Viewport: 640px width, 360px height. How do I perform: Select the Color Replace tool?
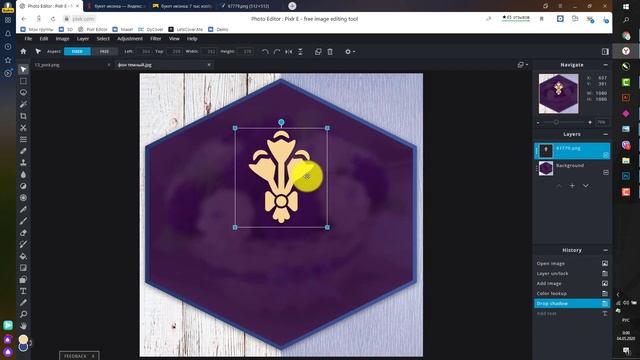[x=23, y=244]
